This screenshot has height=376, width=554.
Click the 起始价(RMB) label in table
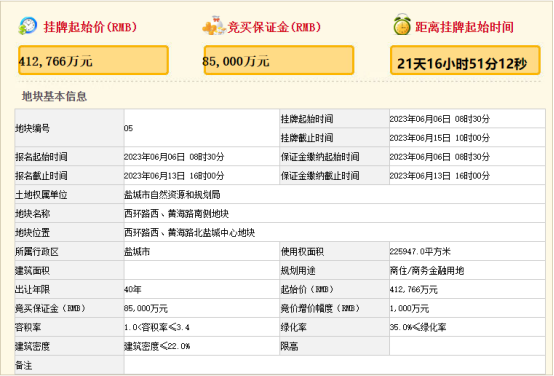(x=307, y=290)
